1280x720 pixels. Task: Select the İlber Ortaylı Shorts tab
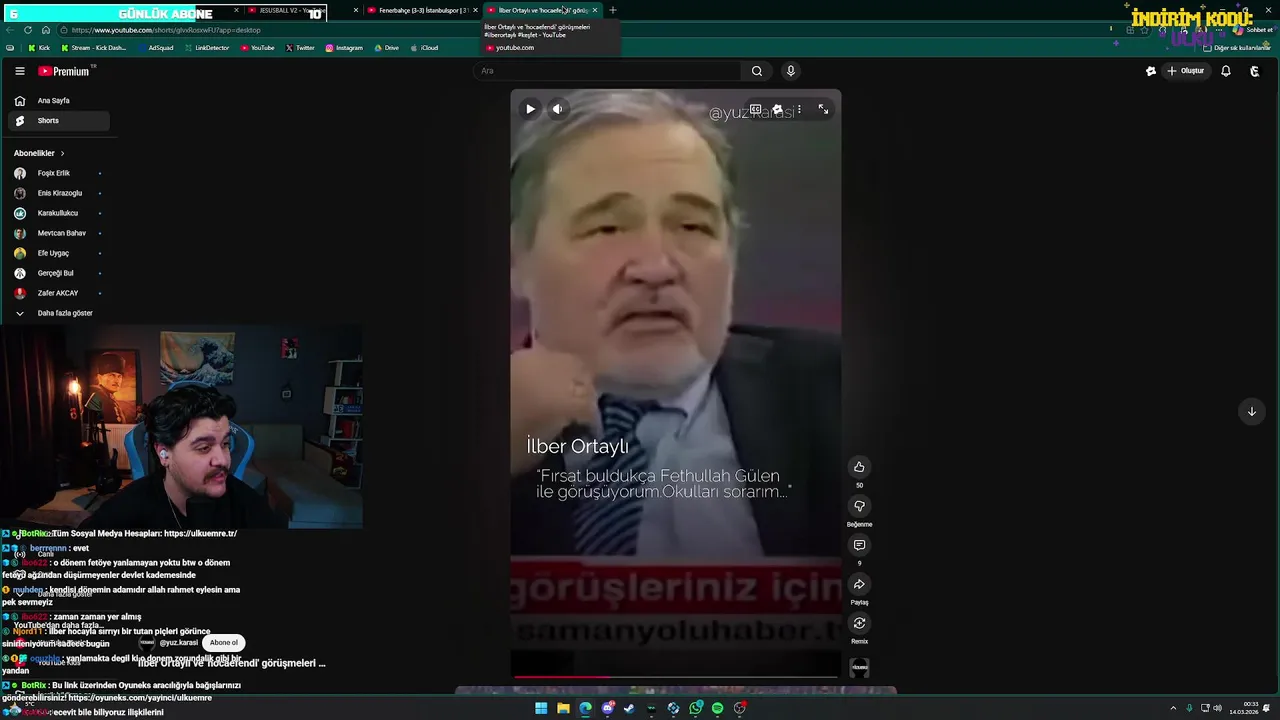coord(542,10)
